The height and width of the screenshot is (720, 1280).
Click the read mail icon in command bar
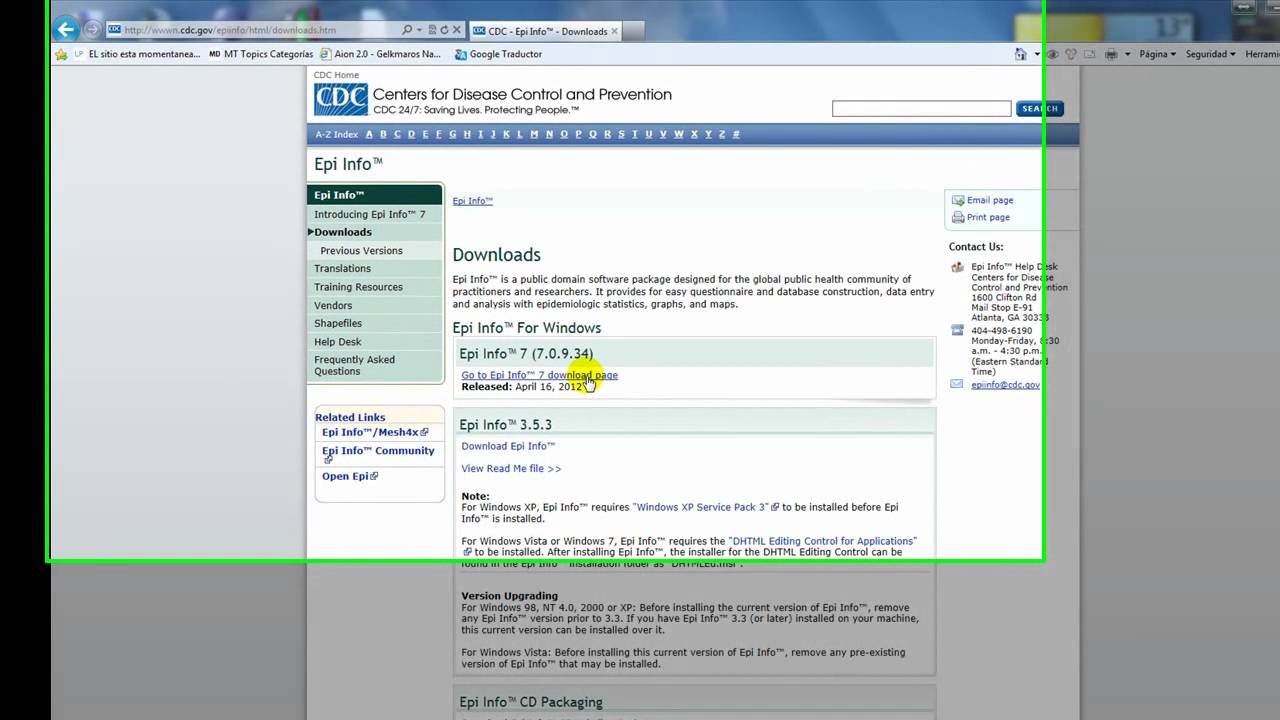(1091, 54)
